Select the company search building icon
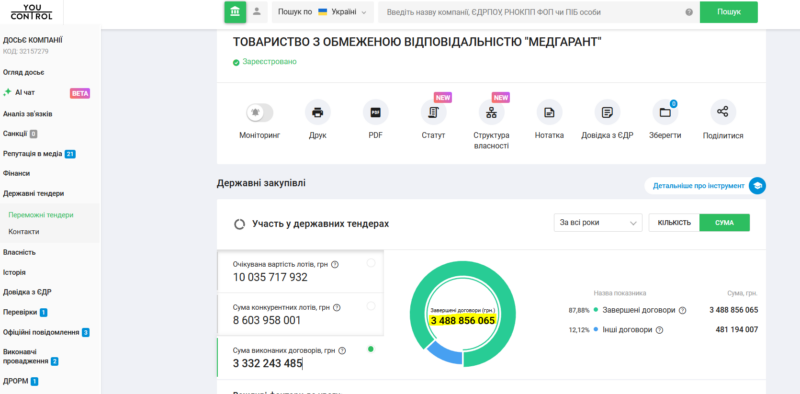The height and width of the screenshot is (394, 800). click(x=235, y=12)
